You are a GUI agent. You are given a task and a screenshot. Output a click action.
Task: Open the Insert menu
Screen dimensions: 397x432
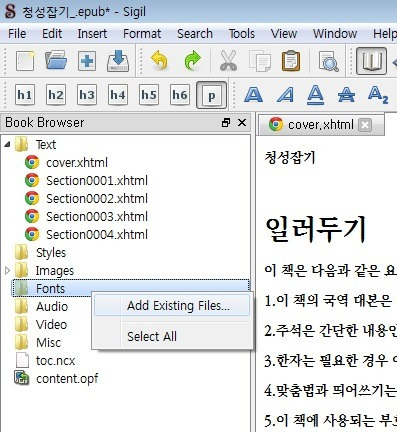[92, 34]
